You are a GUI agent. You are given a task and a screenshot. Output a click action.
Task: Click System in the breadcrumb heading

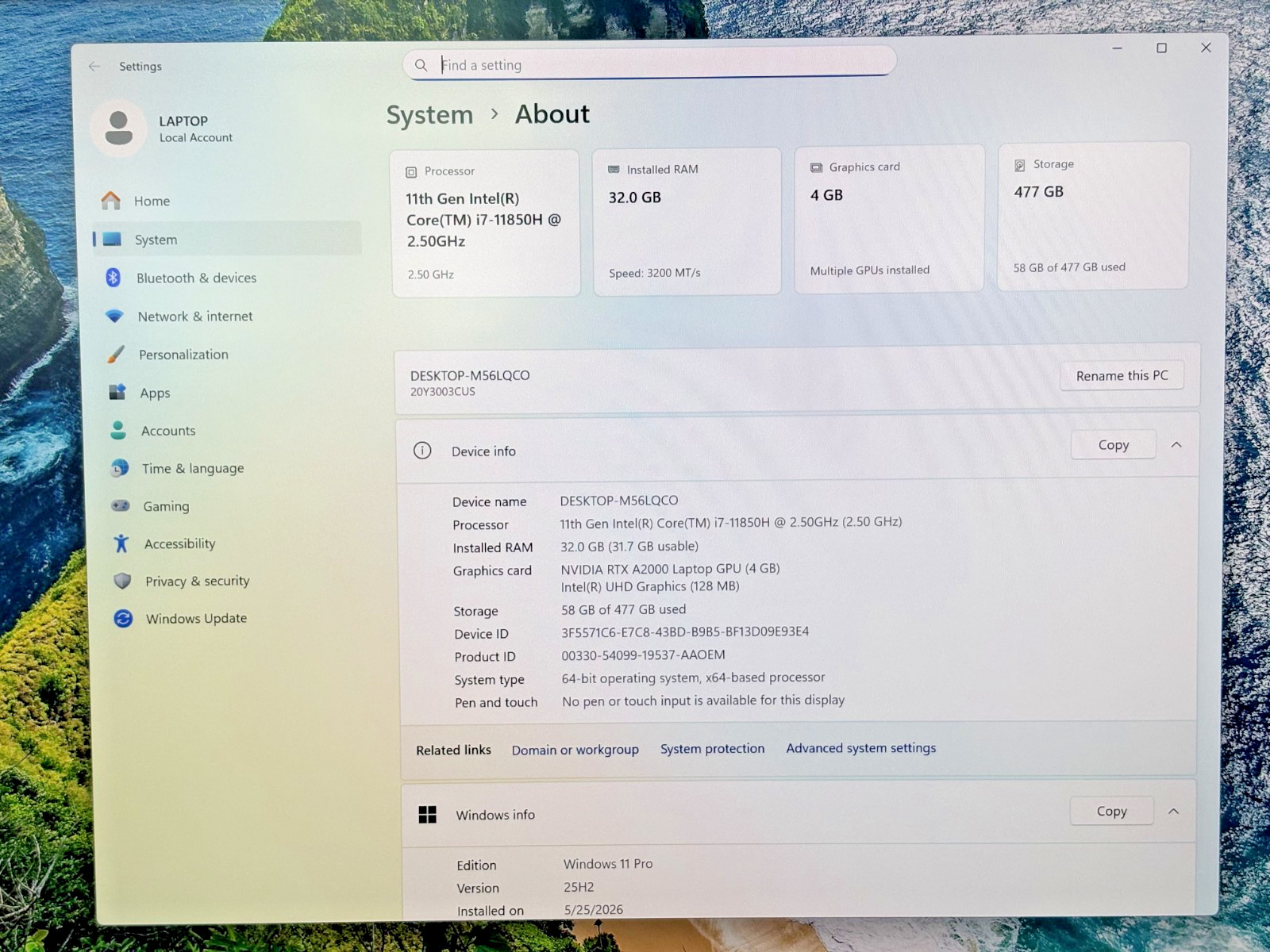coord(429,115)
